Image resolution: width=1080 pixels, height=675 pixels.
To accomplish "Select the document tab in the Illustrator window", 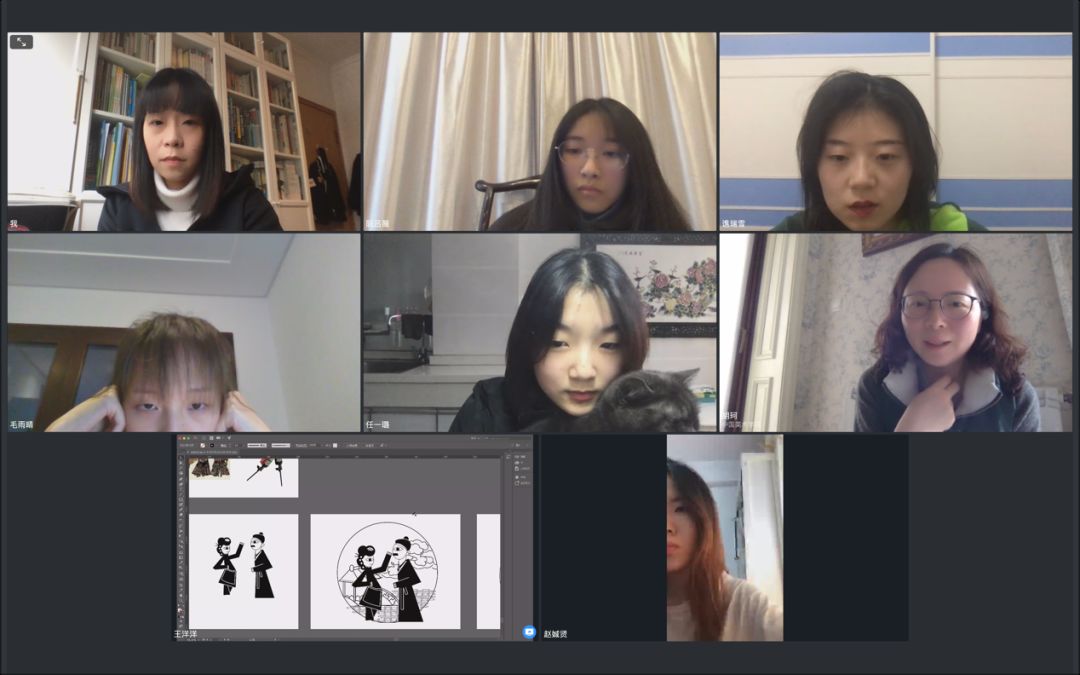I will (x=215, y=453).
